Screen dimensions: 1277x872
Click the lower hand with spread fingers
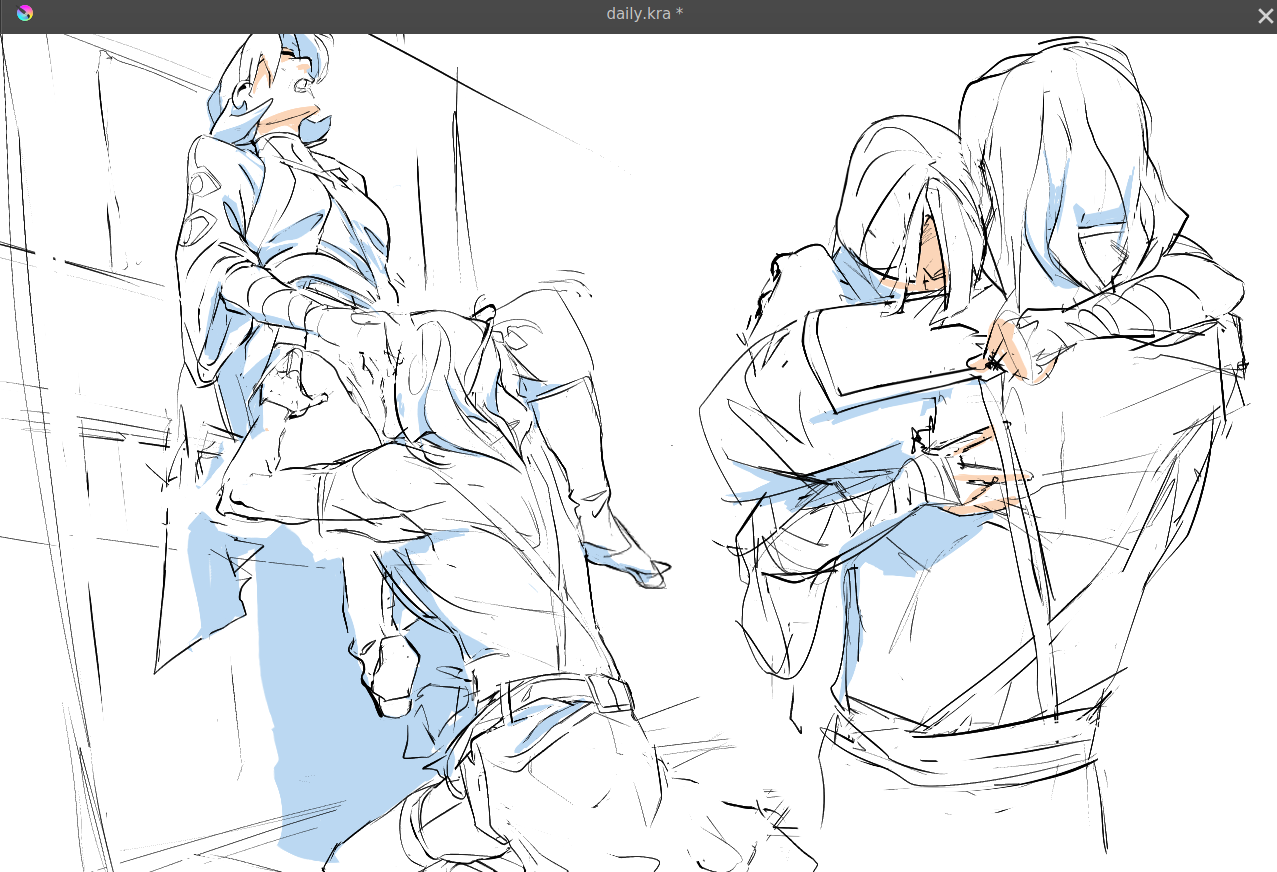click(x=975, y=485)
